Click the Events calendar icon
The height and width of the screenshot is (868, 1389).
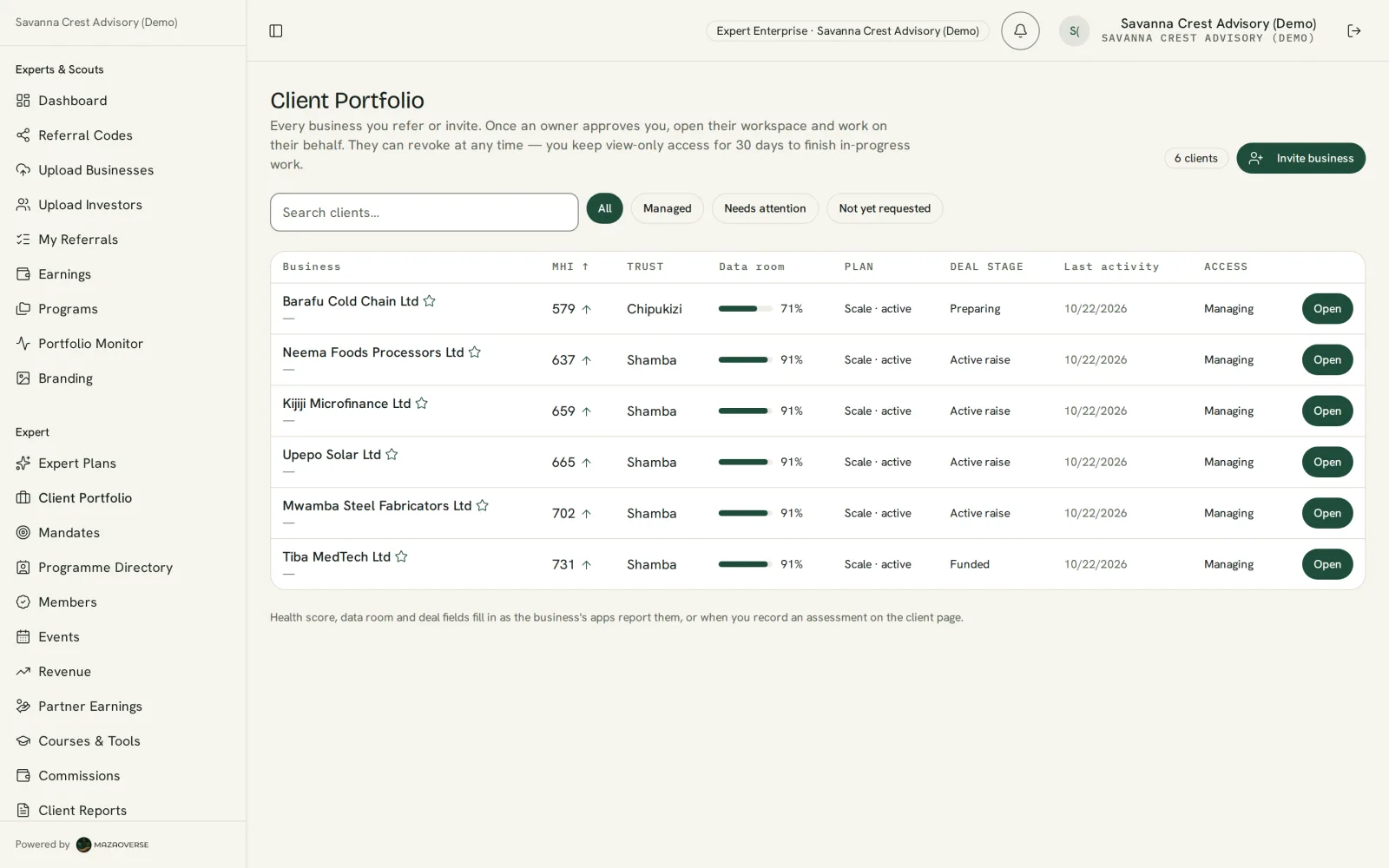tap(23, 637)
